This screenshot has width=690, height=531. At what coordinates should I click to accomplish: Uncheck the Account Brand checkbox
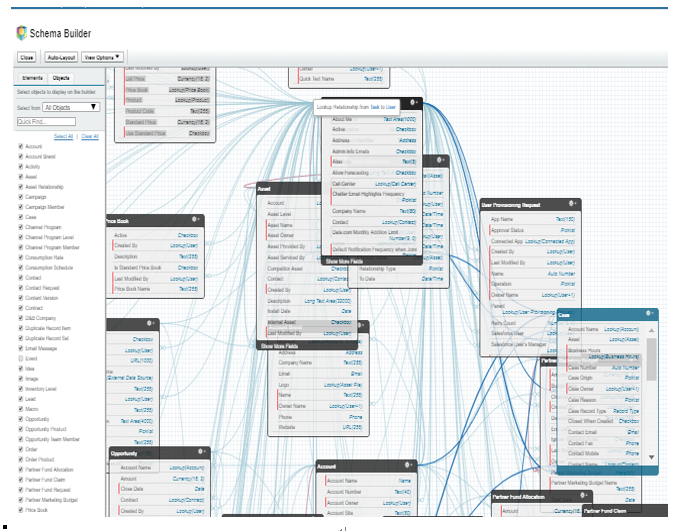click(x=21, y=156)
